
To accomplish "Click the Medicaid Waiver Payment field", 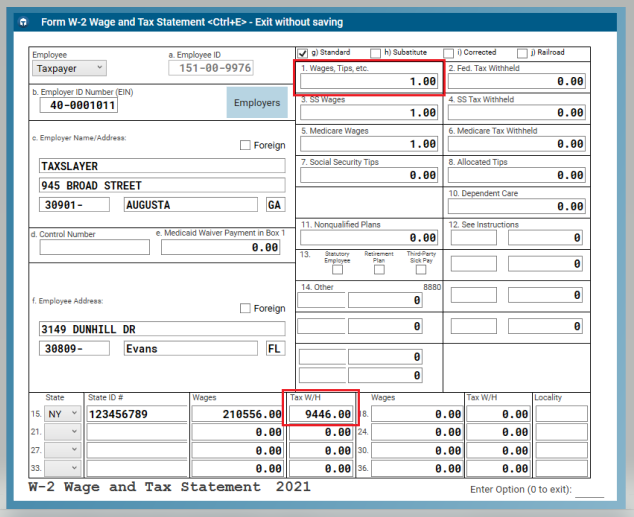I will click(x=221, y=247).
